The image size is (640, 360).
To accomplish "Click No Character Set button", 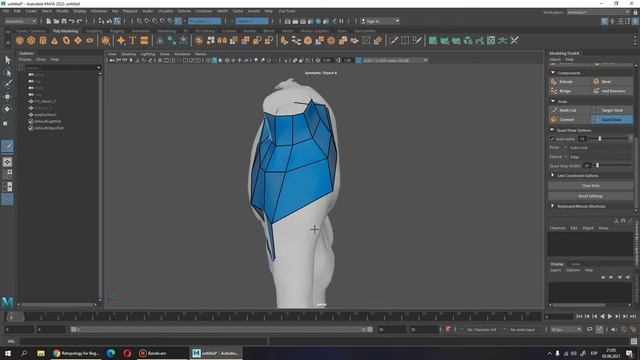I will (x=482, y=329).
